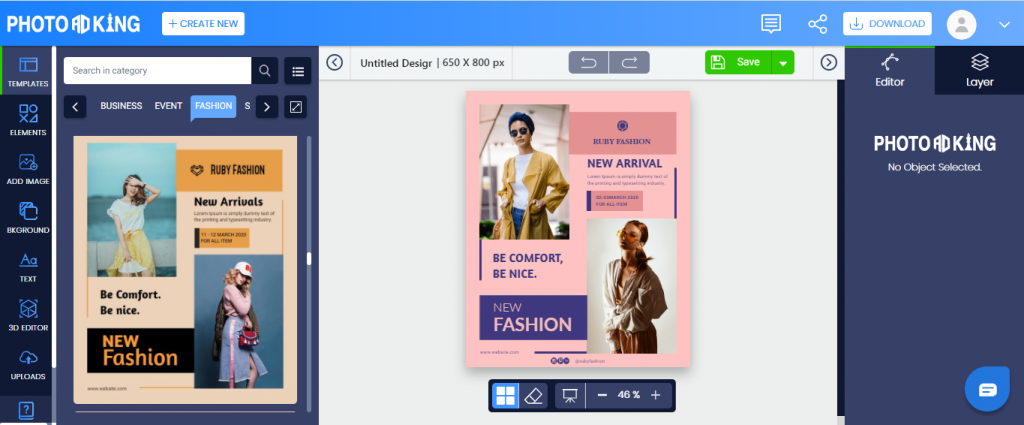Toggle expand template panel to fullscreen
This screenshot has width=1024, height=425.
[x=296, y=106]
